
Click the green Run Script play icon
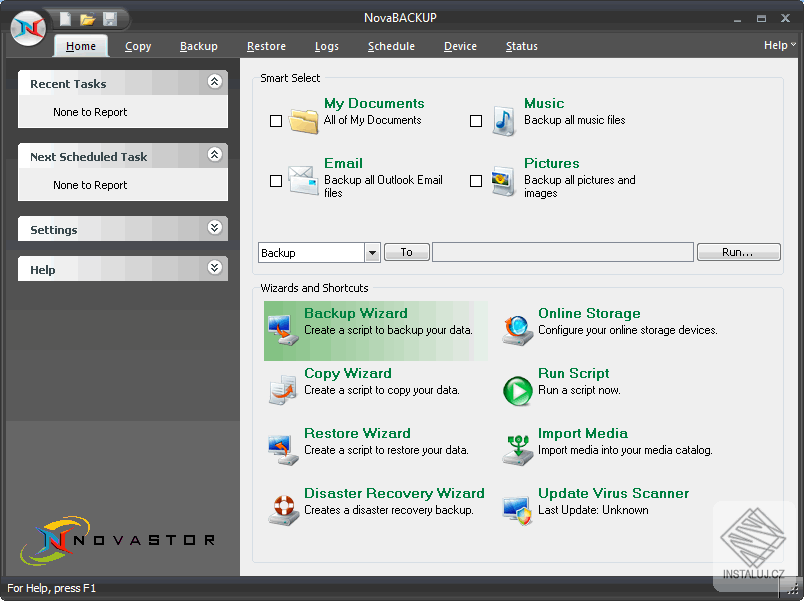click(x=517, y=391)
